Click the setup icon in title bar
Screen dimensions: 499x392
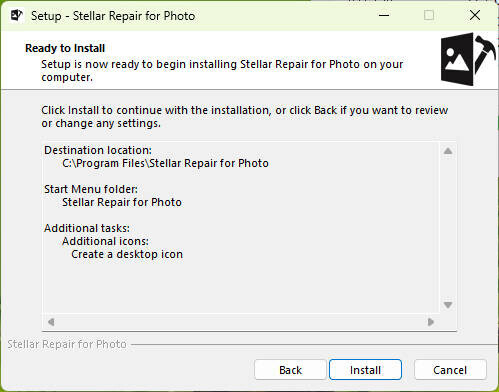tap(16, 16)
